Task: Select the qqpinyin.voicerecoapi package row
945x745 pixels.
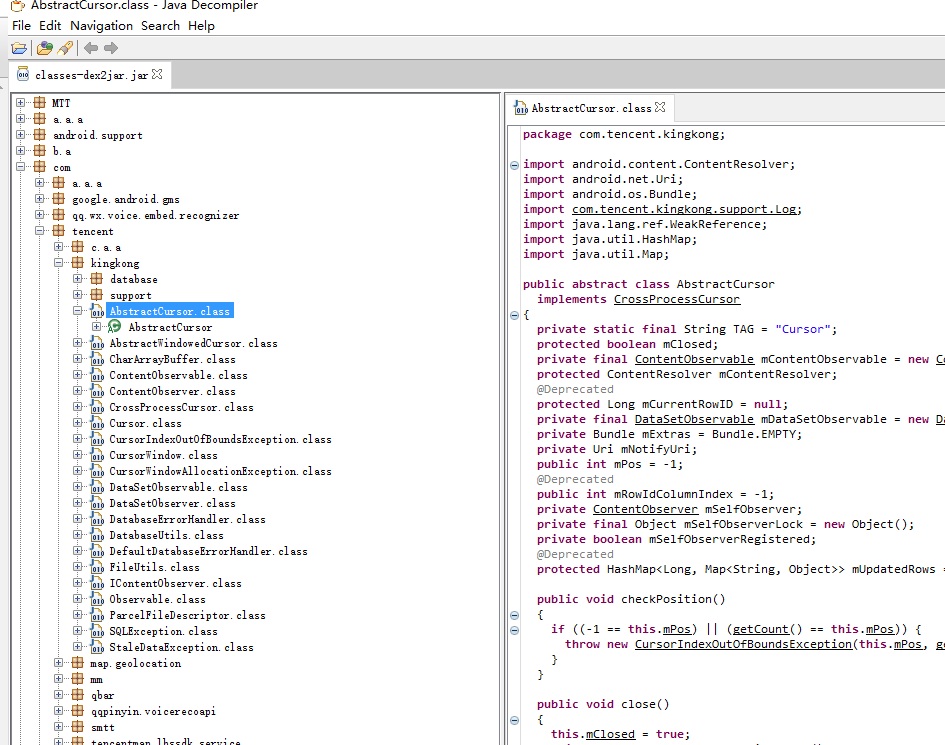Action: point(153,711)
